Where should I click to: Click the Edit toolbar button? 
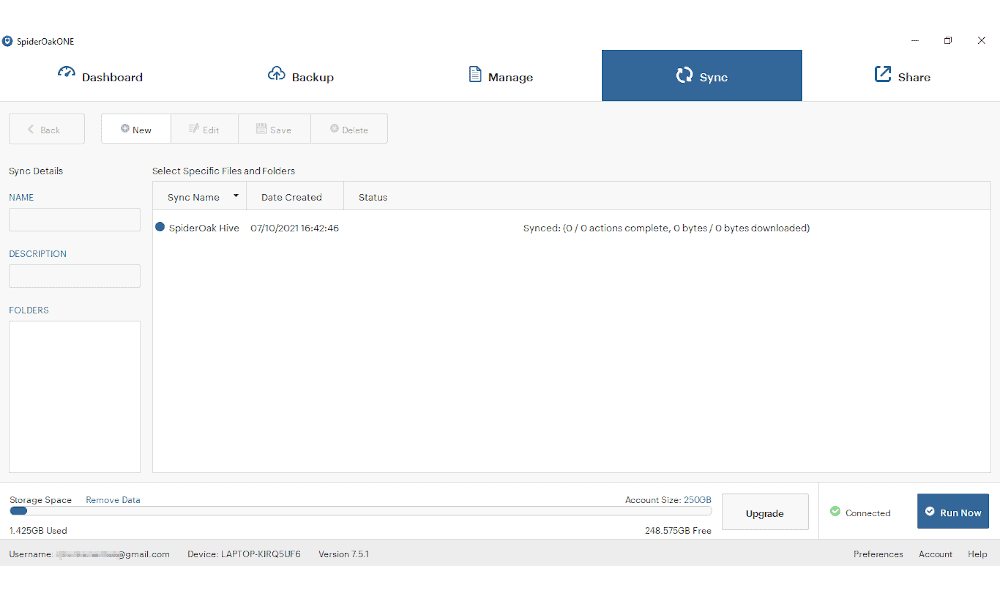pos(205,129)
